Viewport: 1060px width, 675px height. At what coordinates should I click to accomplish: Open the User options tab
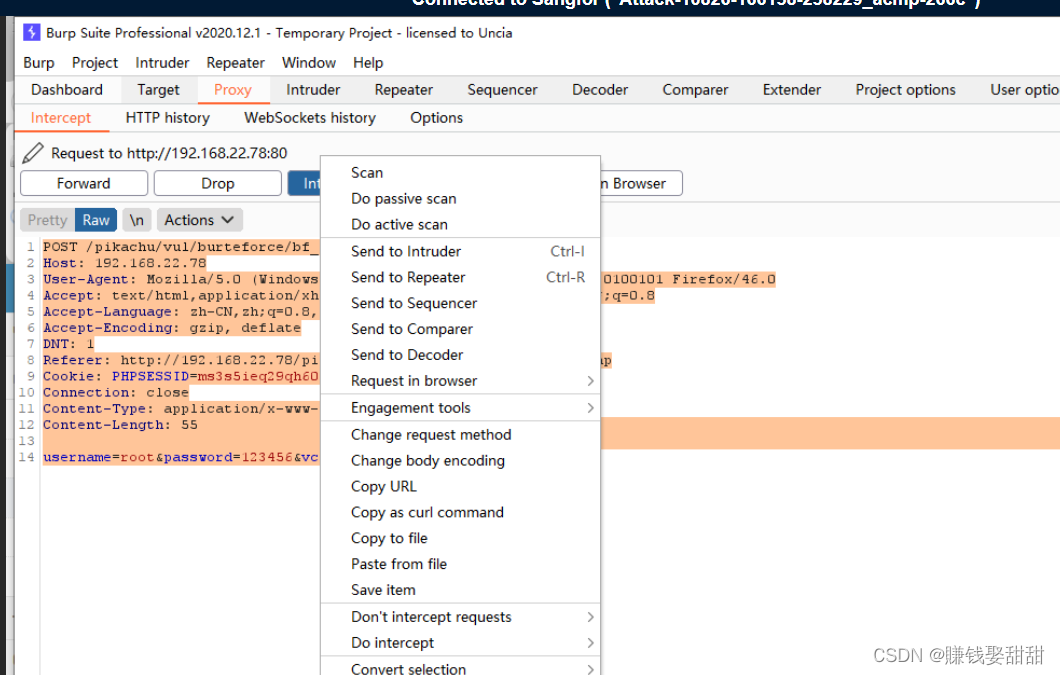[x=1023, y=90]
